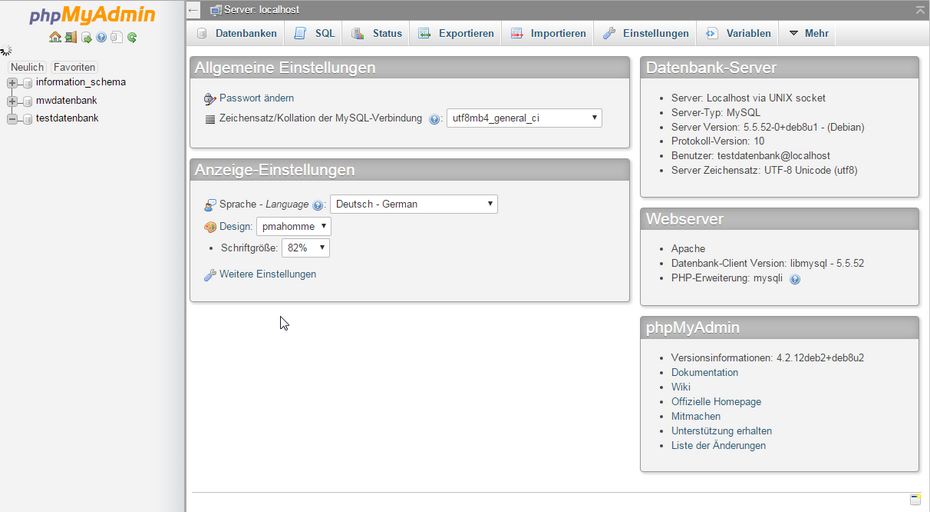Click the collapse arrow icon at top right of header
The image size is (930, 512).
pos(920,9)
